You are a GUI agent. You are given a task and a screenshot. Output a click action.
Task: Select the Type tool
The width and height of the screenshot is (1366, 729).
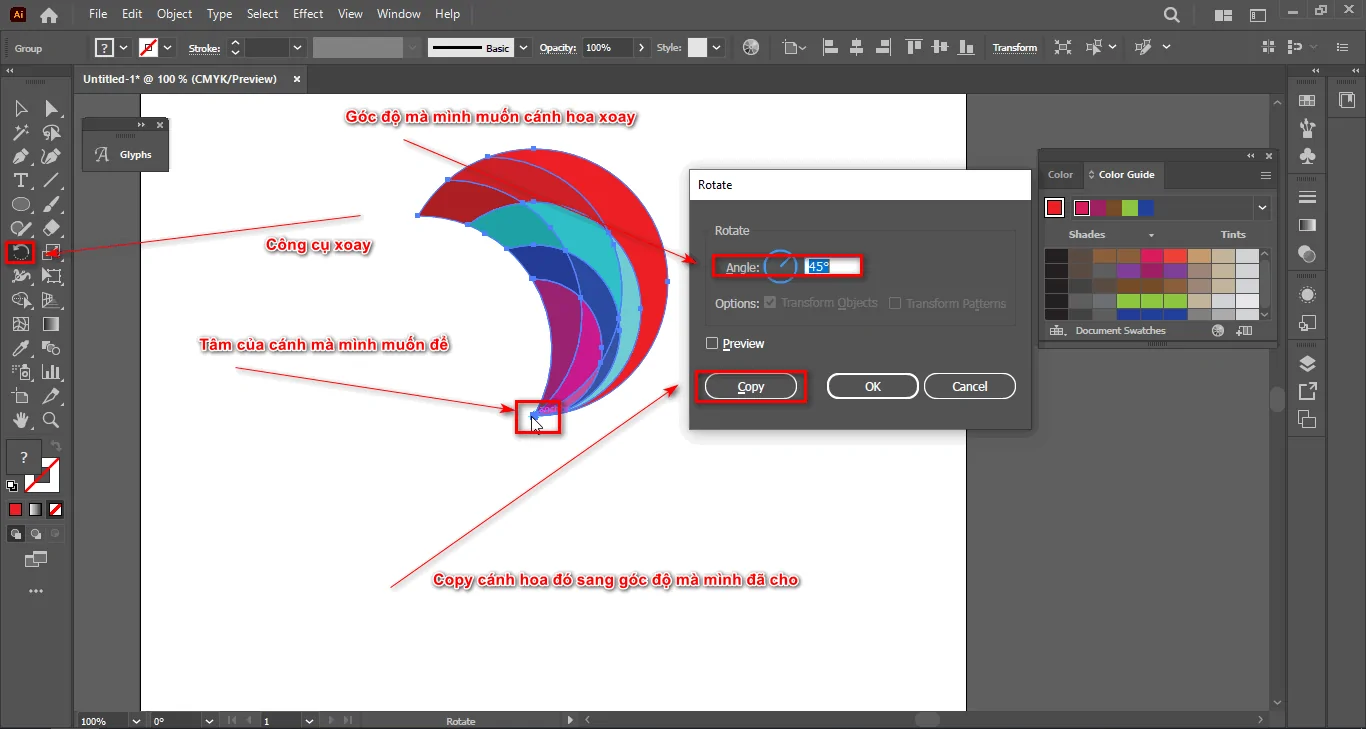[x=20, y=180]
